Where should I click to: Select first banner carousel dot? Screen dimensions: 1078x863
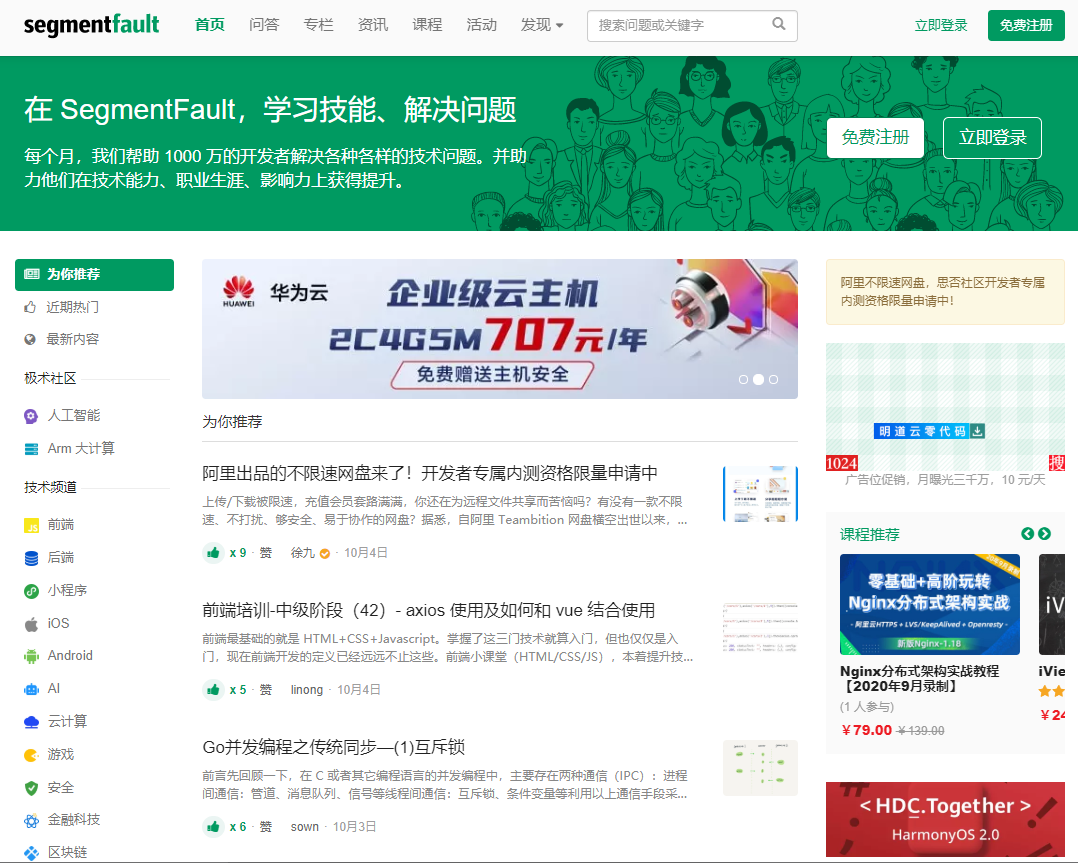point(743,380)
